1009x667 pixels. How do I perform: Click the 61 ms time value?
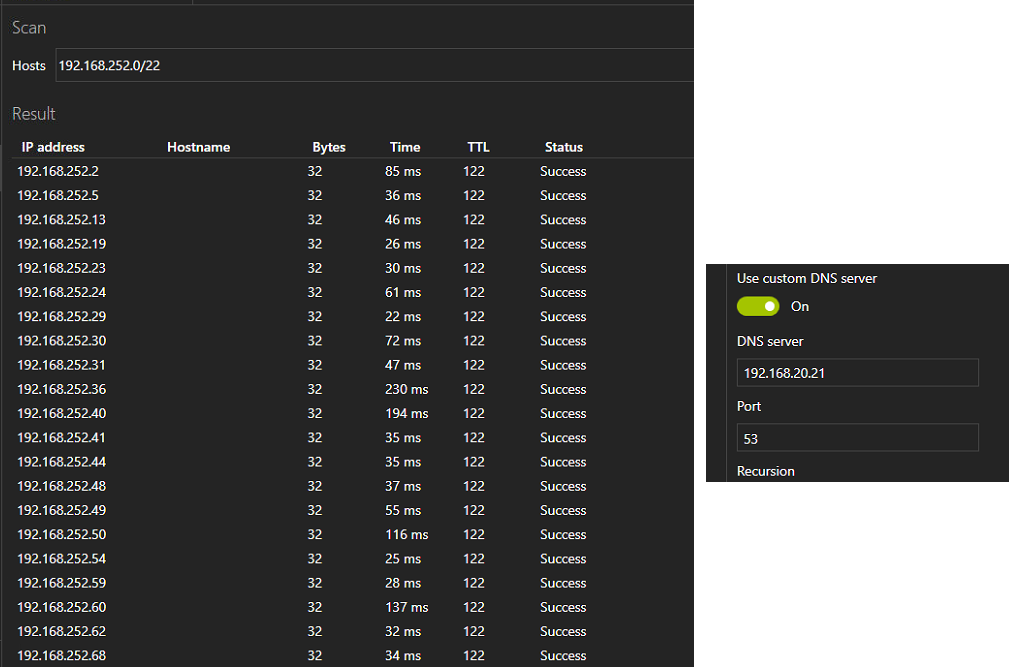(403, 293)
